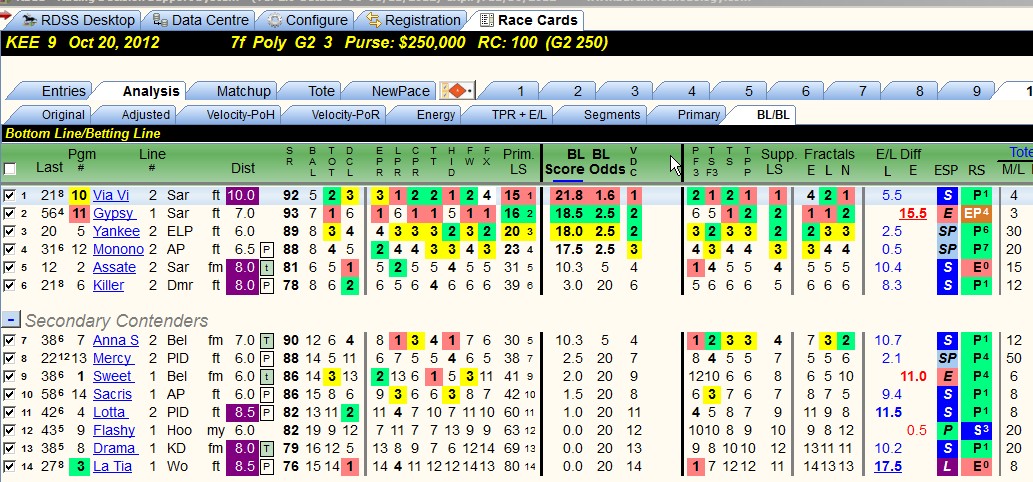Uncheck the Assate row checkbox
1033x482 pixels.
point(9,267)
